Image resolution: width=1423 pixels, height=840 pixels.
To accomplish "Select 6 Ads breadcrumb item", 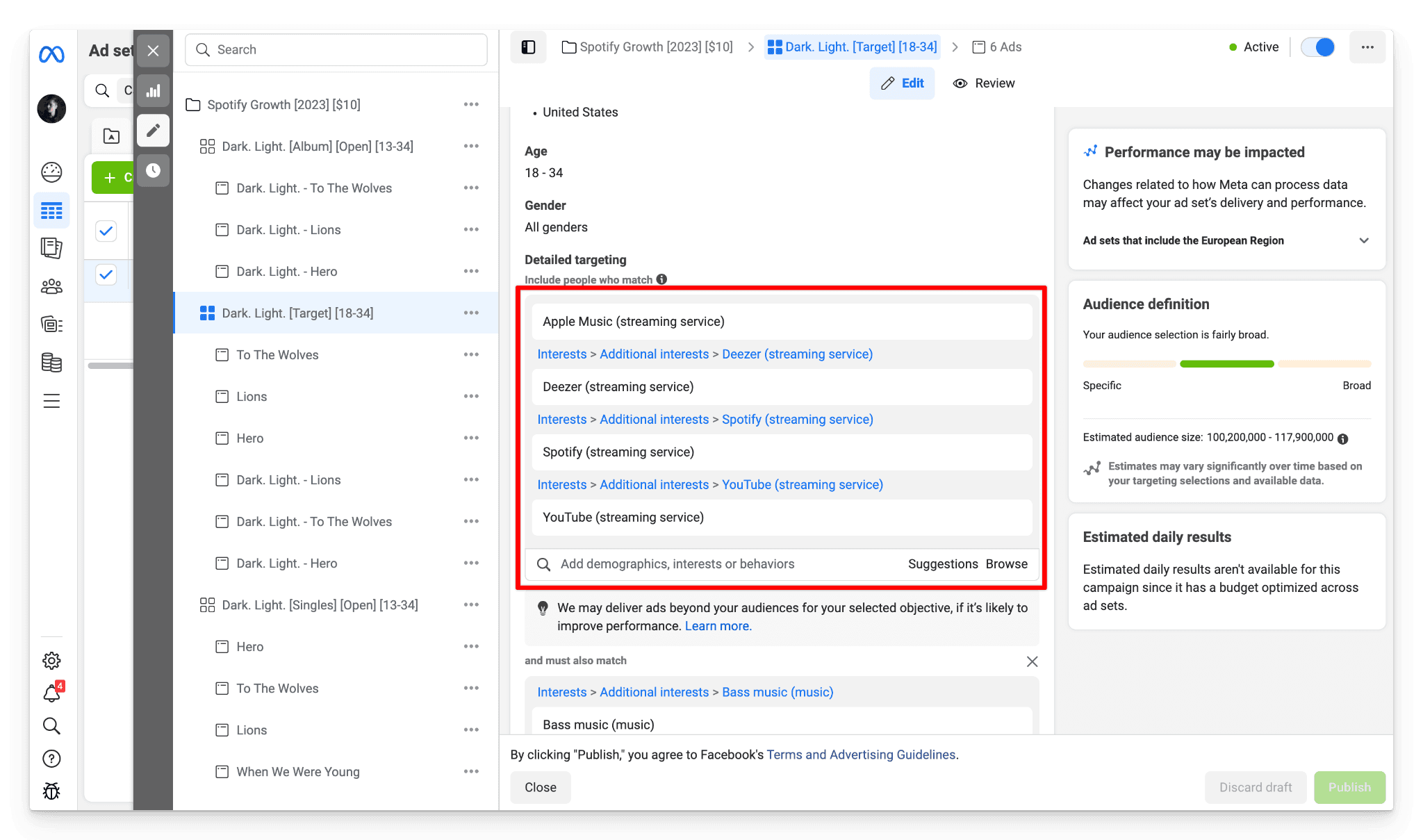I will [x=997, y=47].
